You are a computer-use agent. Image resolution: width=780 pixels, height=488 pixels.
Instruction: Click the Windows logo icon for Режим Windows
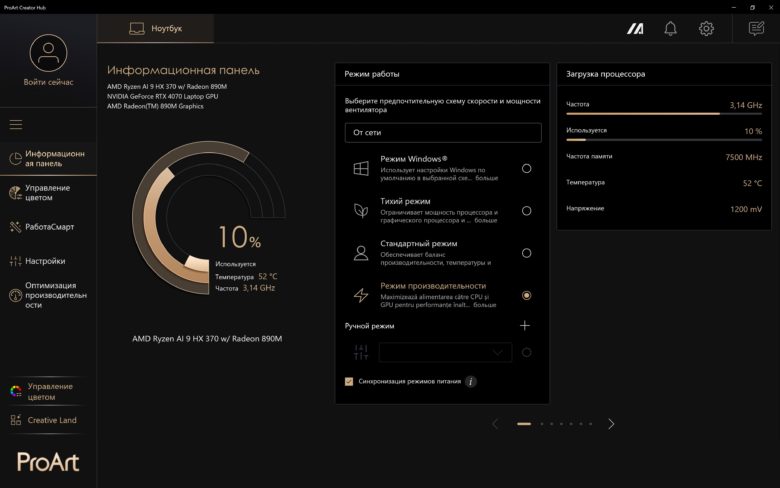point(361,169)
